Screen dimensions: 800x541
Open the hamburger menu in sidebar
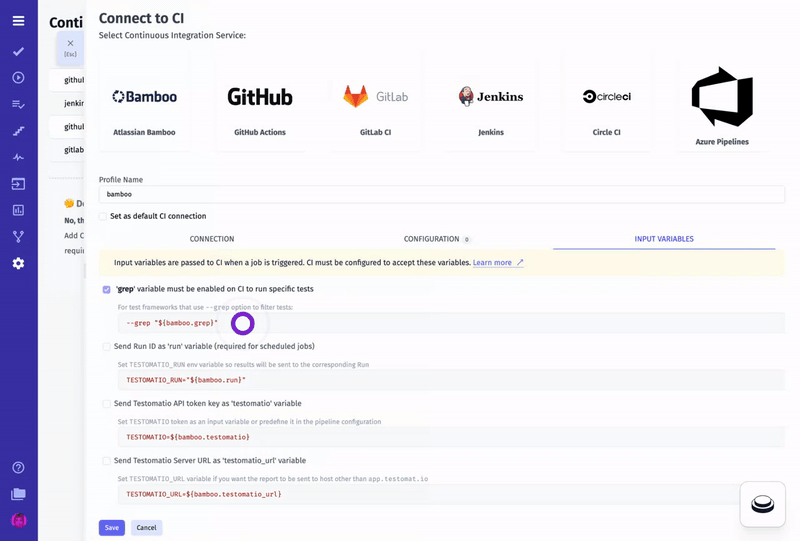tap(18, 21)
